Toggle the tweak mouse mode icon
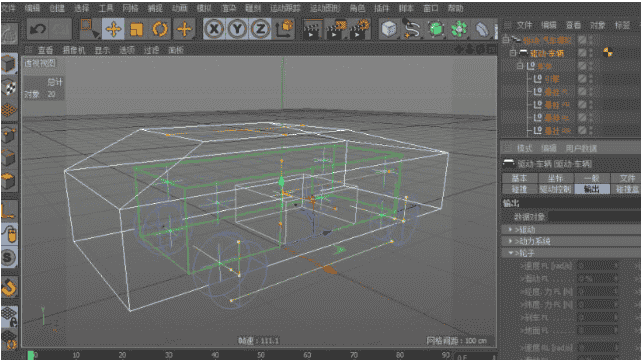Viewport: 642px width, 360px height. pos(9,234)
